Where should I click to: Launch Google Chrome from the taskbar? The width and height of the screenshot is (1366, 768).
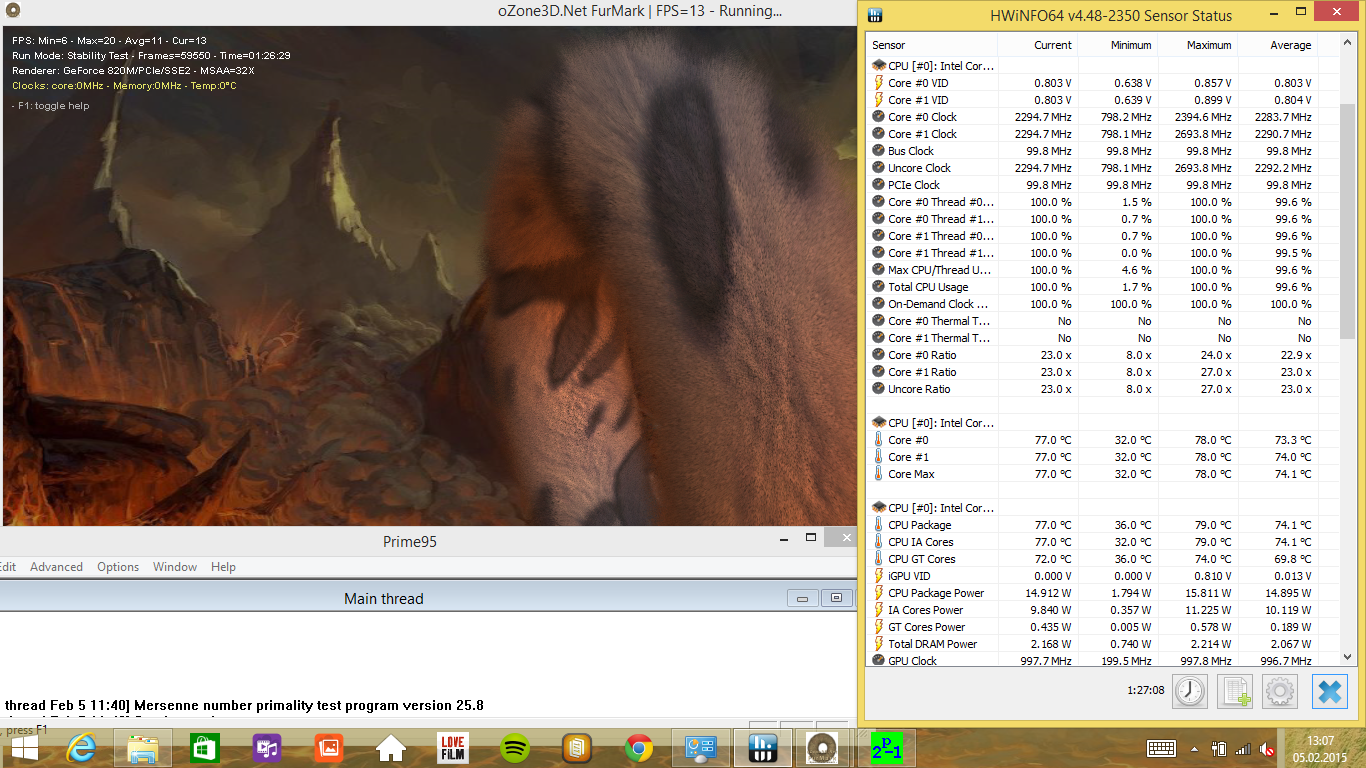click(x=639, y=748)
